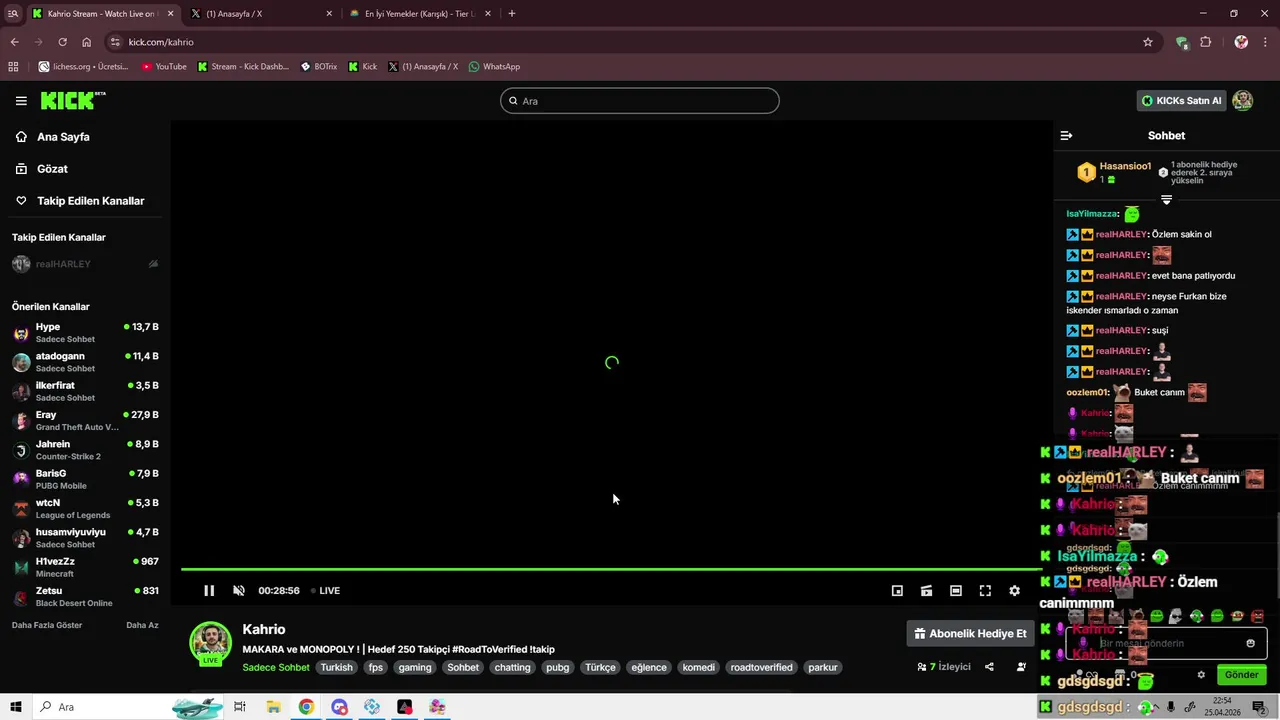Open Windows Start menu
1280x720 pixels.
(15, 707)
